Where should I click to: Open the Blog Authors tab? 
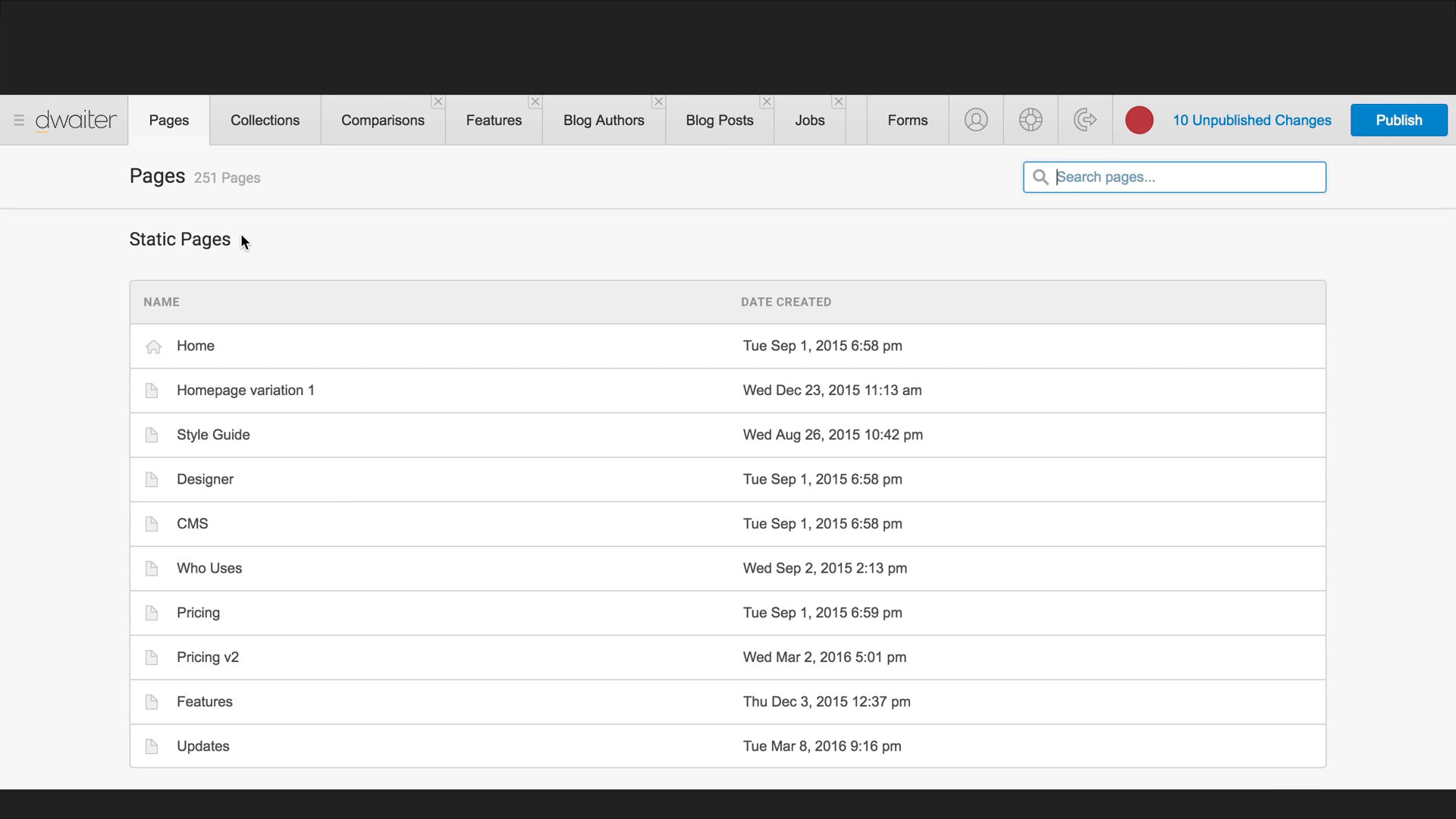coord(604,121)
